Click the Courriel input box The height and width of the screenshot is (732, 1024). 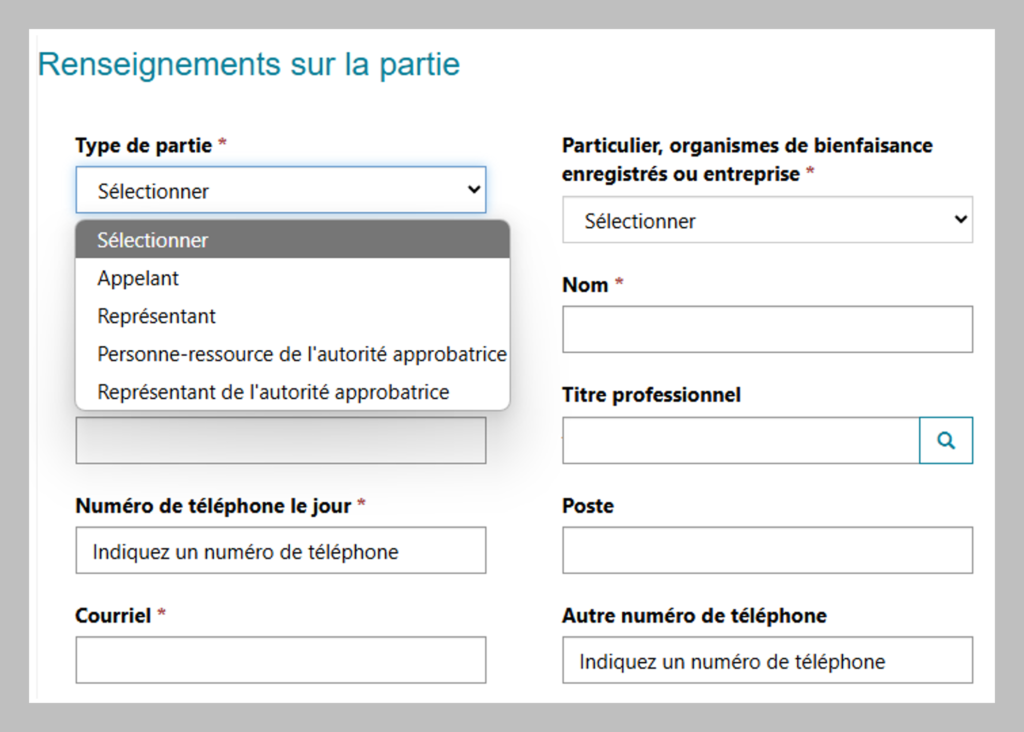[280, 660]
